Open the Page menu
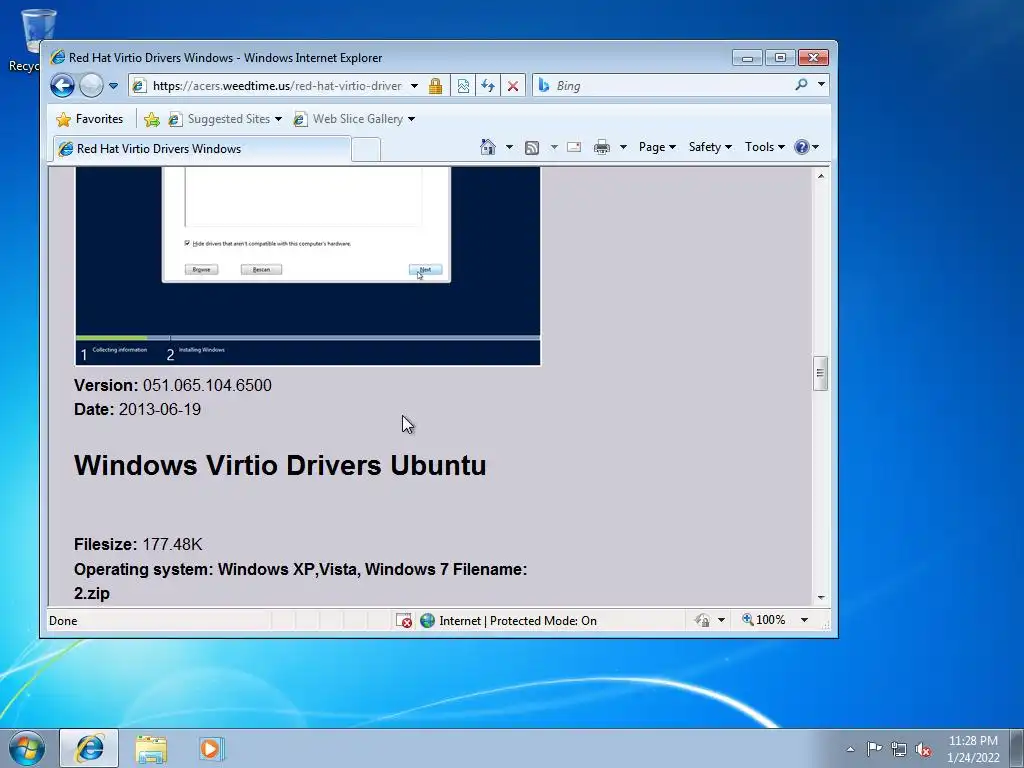The image size is (1024, 768). click(x=657, y=147)
